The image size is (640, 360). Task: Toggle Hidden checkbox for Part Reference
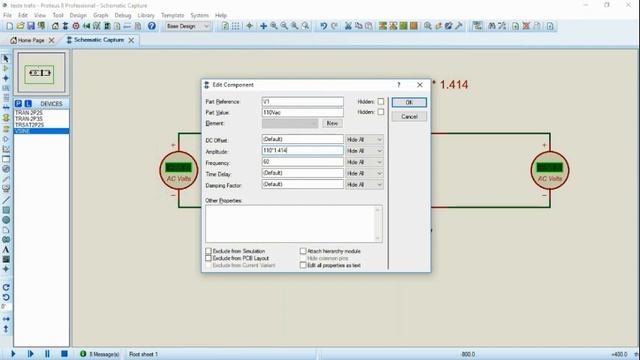pos(381,101)
